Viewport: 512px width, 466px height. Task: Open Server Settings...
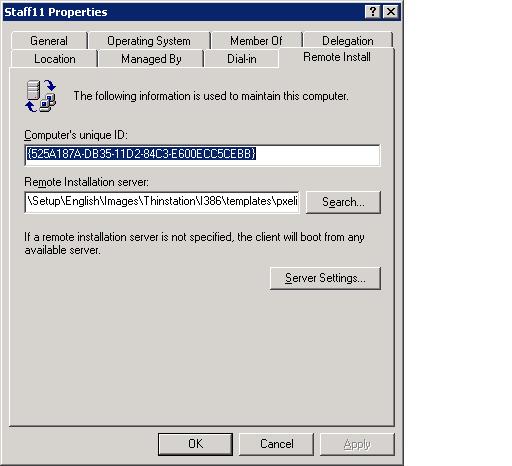point(325,278)
